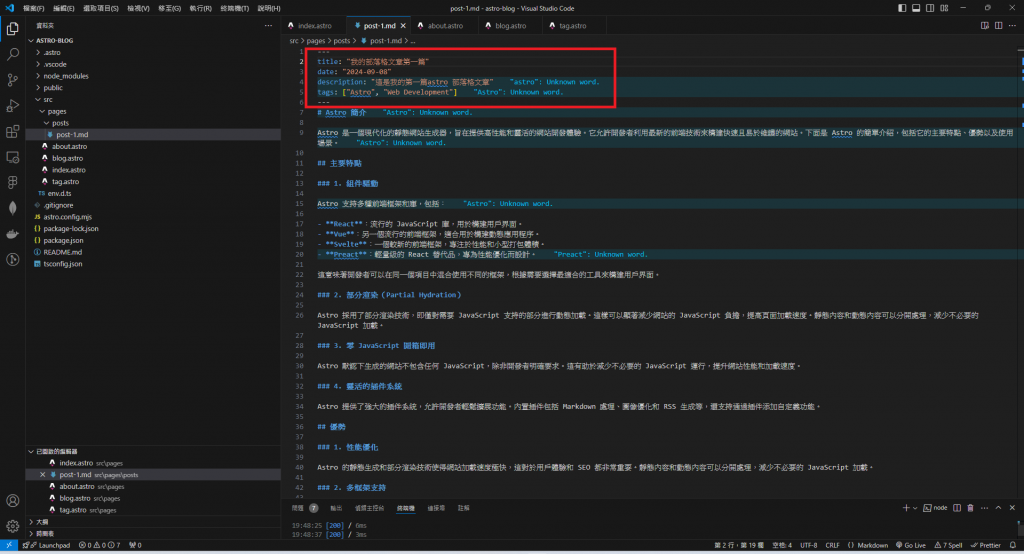Viewport: 1024px width, 554px height.
Task: Open the Search view in activity bar
Action: tap(12, 54)
